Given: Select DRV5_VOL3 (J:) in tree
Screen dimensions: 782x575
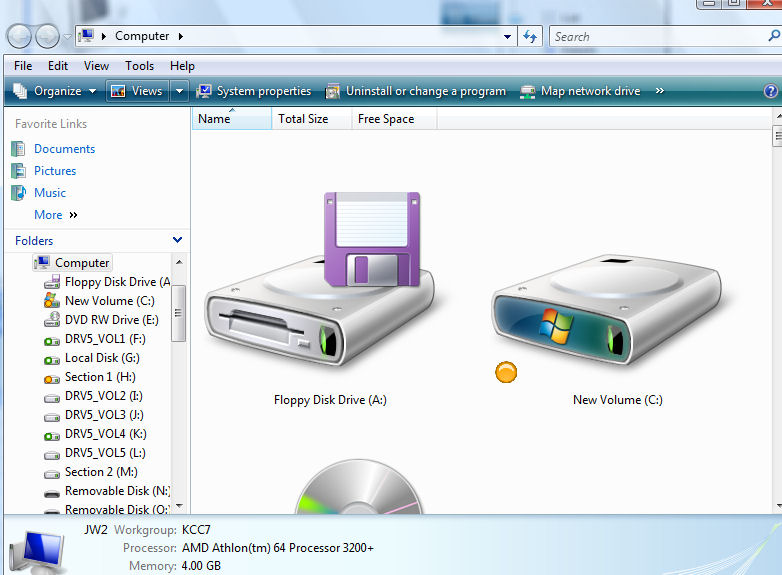Looking at the screenshot, I should pos(104,414).
